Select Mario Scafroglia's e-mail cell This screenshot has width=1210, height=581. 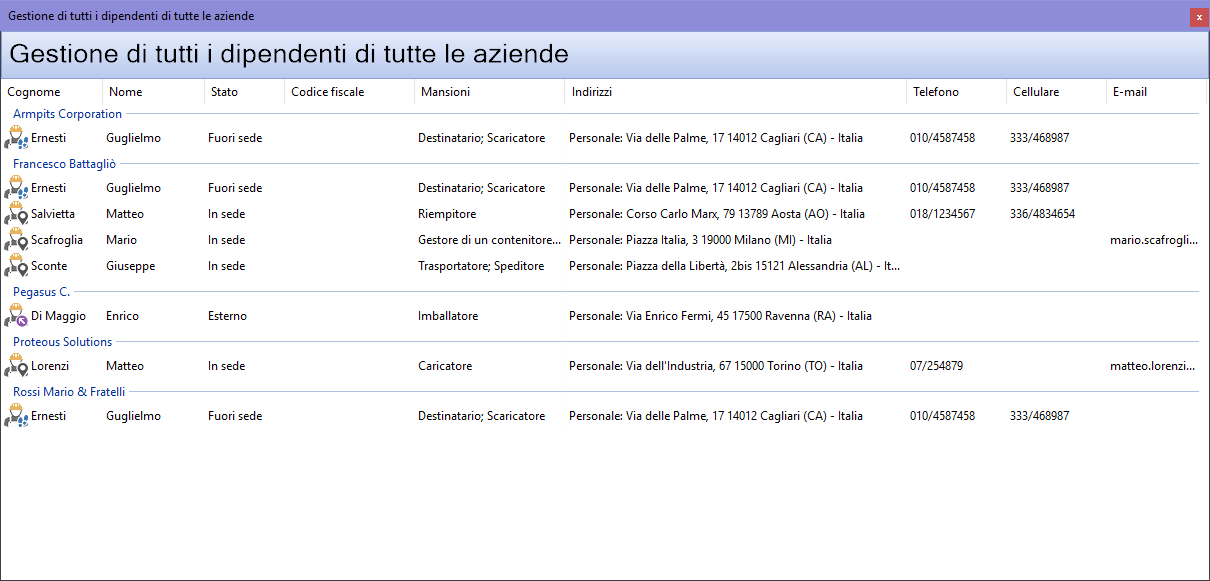pos(1153,240)
